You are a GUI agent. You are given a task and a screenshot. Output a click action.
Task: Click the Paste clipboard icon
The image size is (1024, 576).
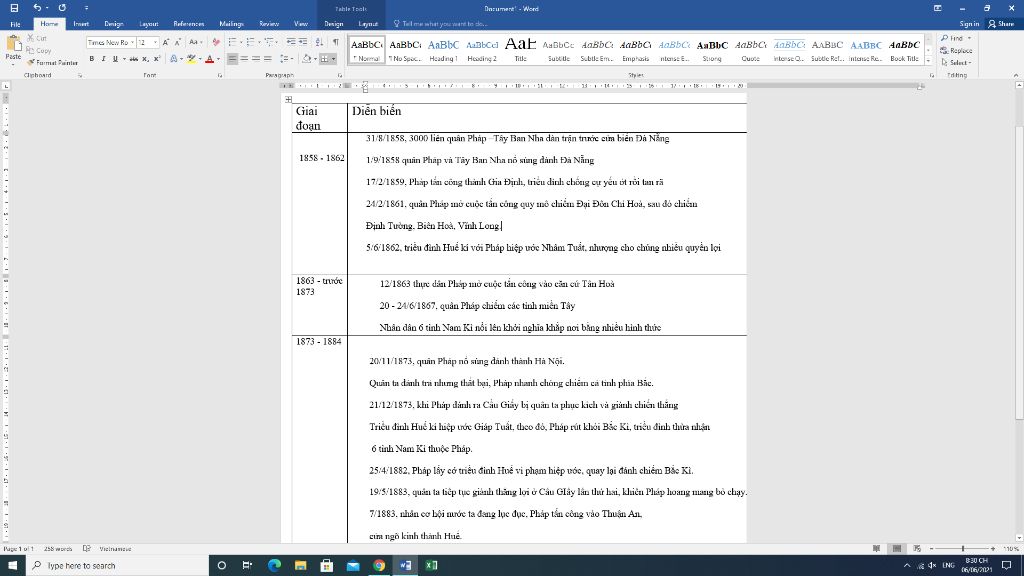pos(13,45)
